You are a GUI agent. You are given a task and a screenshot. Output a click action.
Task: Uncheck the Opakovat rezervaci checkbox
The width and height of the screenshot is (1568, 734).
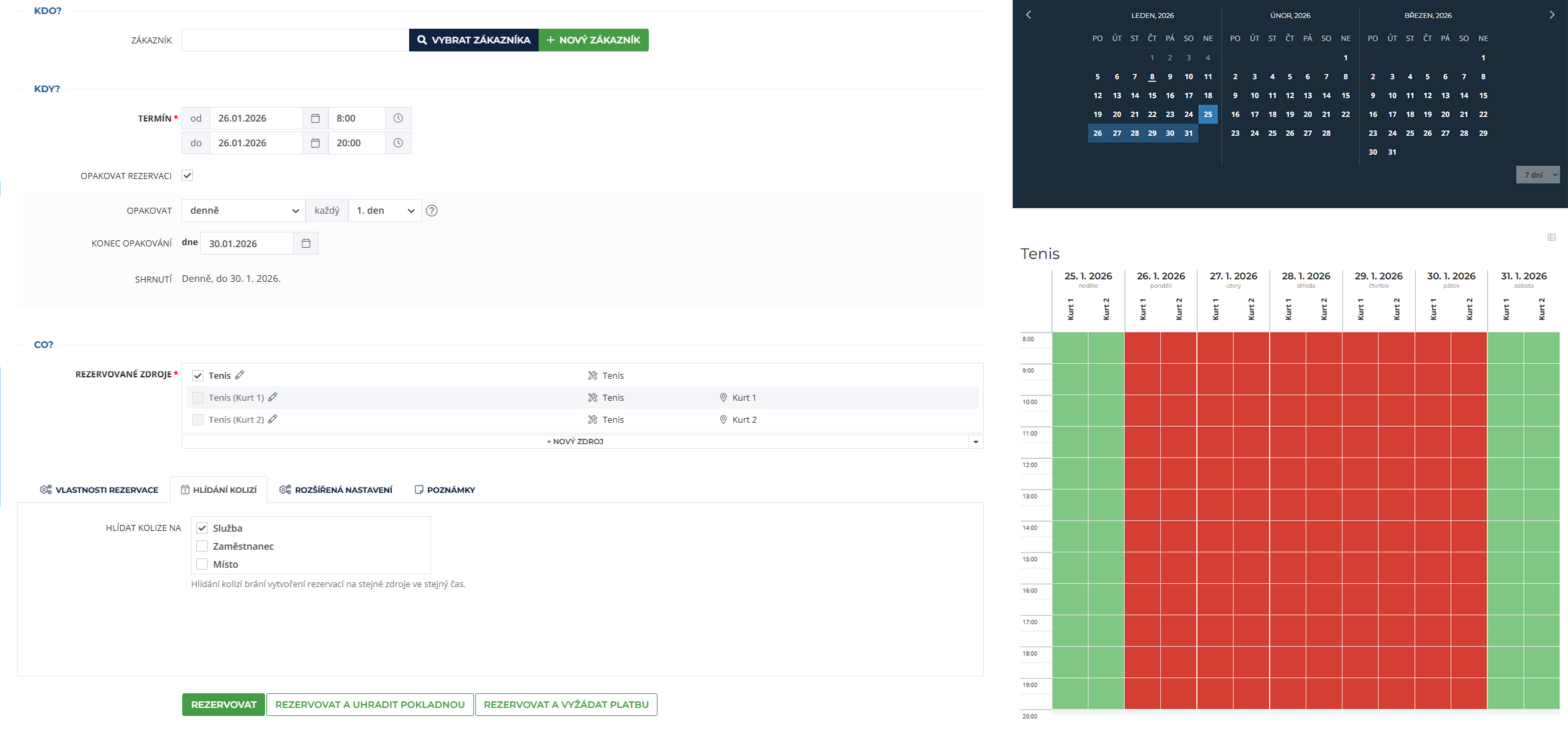pyautogui.click(x=188, y=176)
